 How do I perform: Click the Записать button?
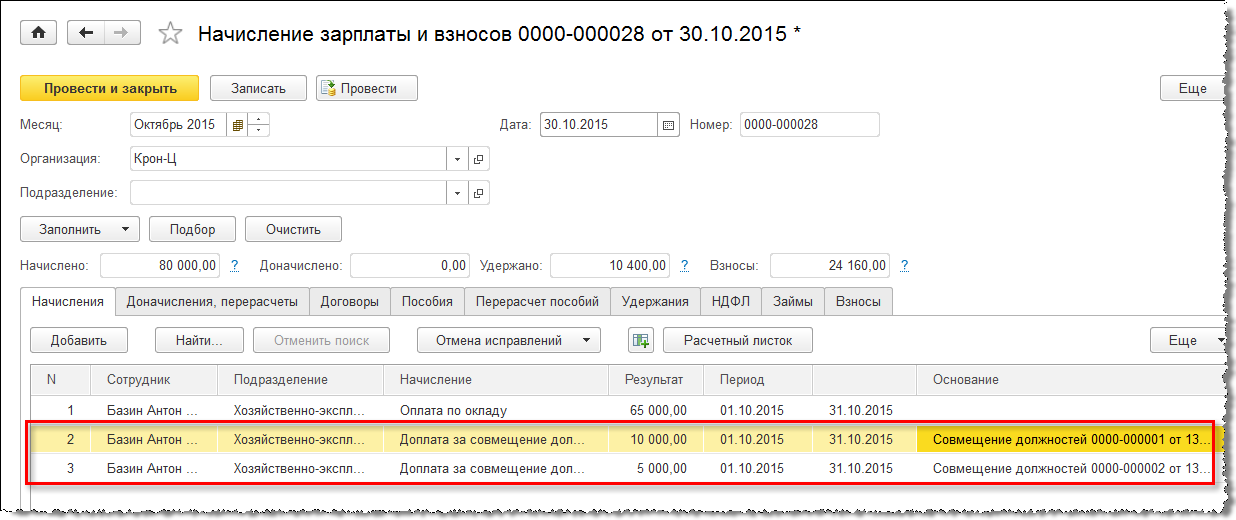pyautogui.click(x=258, y=88)
